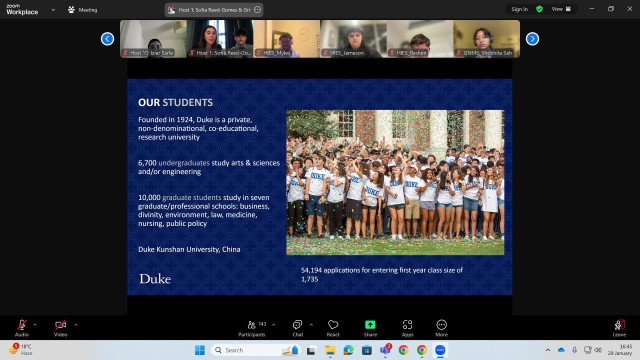Select the GNMS_Shabhita Sah video thumbnail

pyautogui.click(x=487, y=39)
